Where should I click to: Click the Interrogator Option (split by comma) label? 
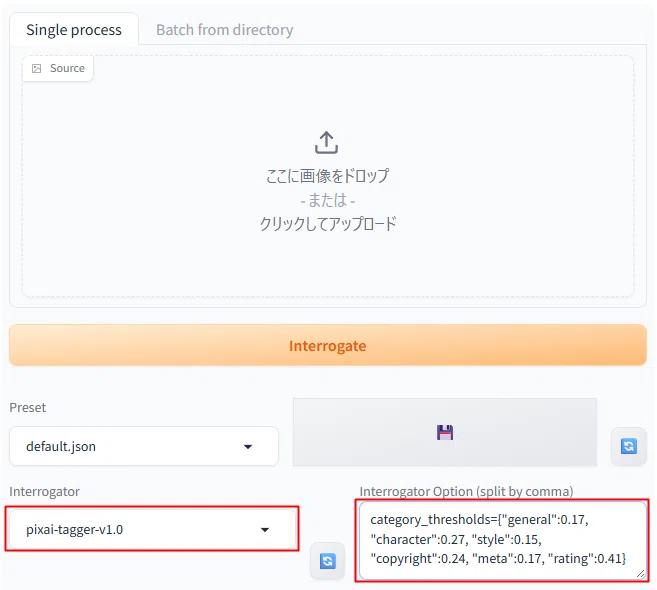tap(466, 491)
